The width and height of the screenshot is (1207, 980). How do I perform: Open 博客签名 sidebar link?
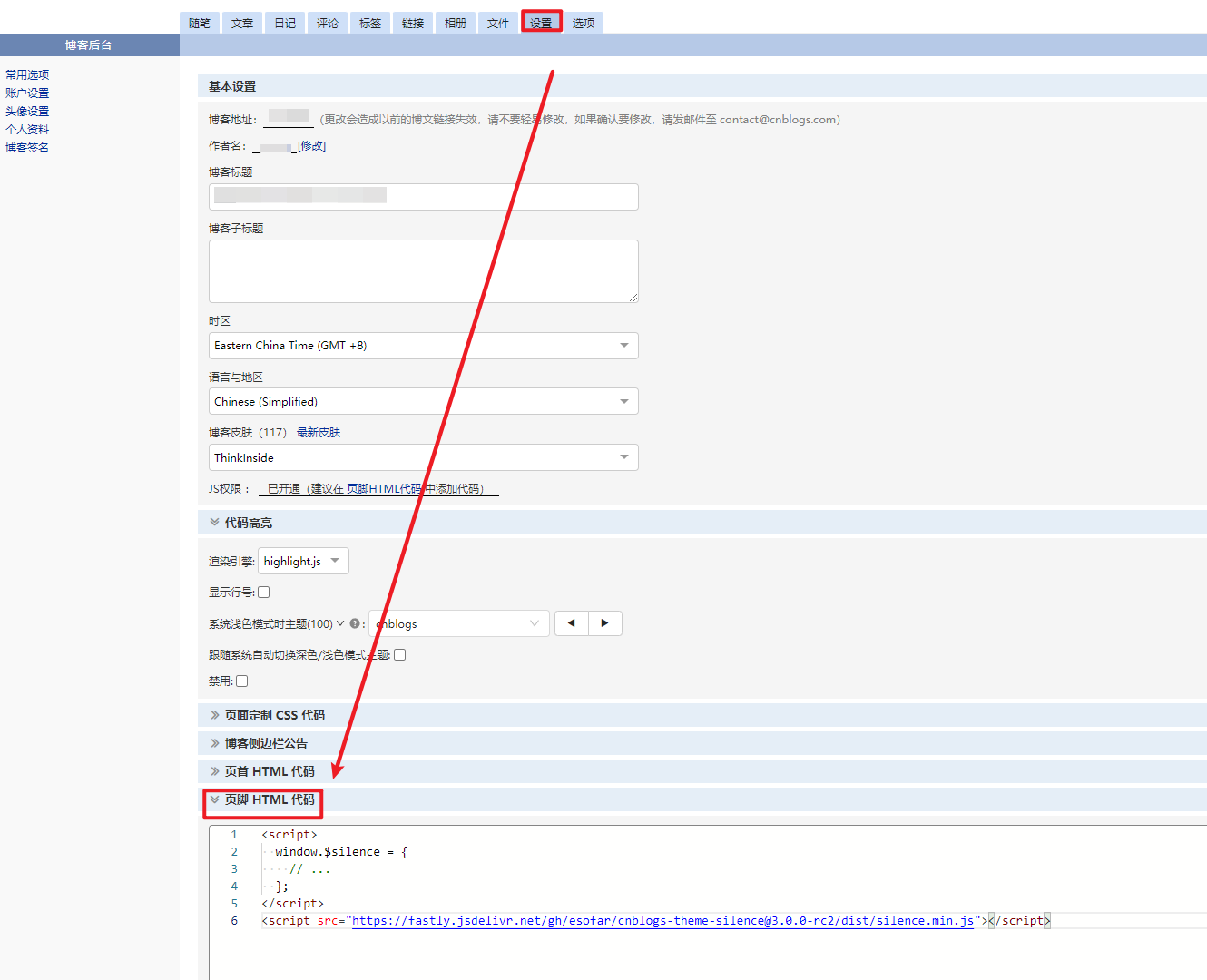27,147
